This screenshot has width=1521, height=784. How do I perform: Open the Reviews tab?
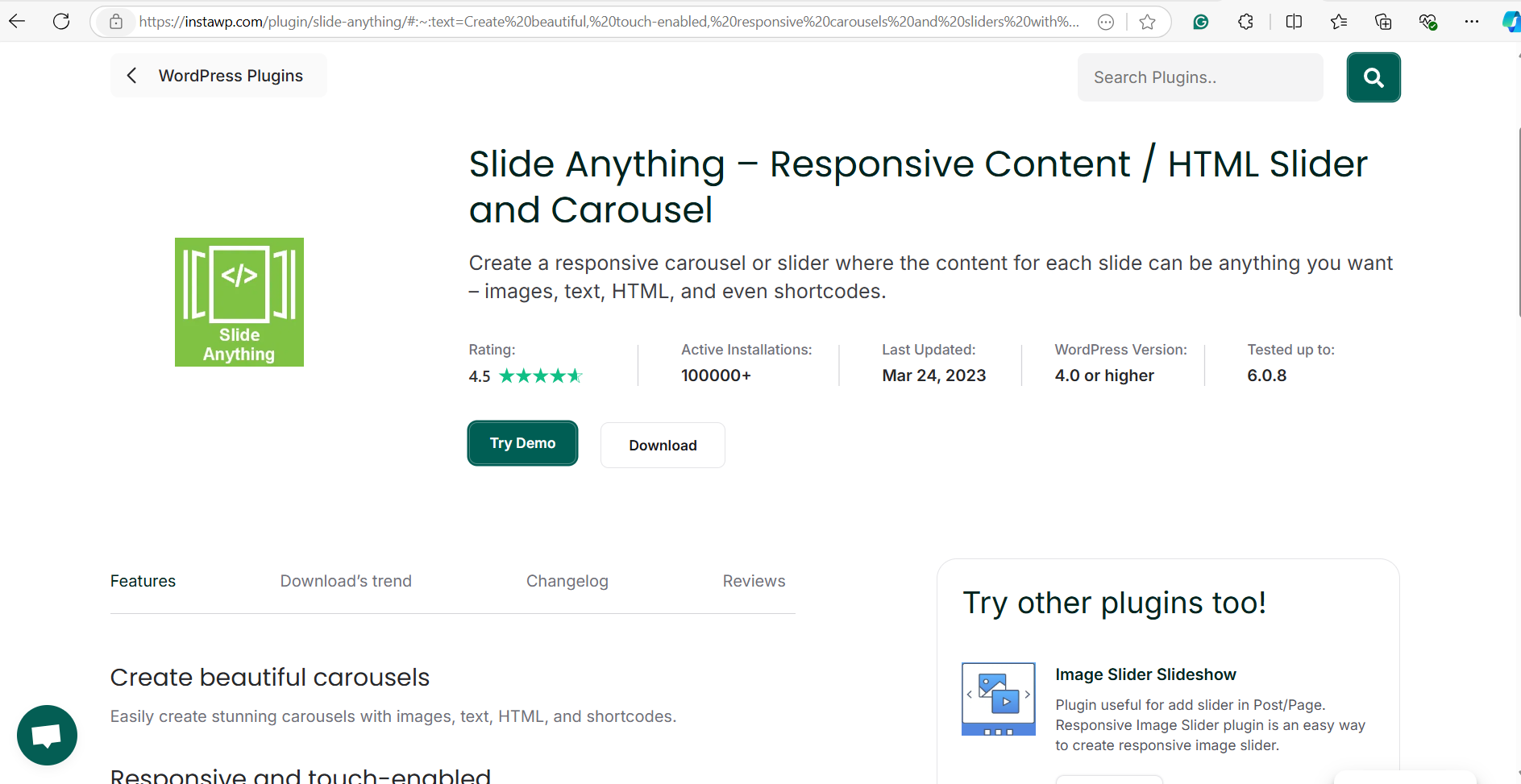point(754,581)
